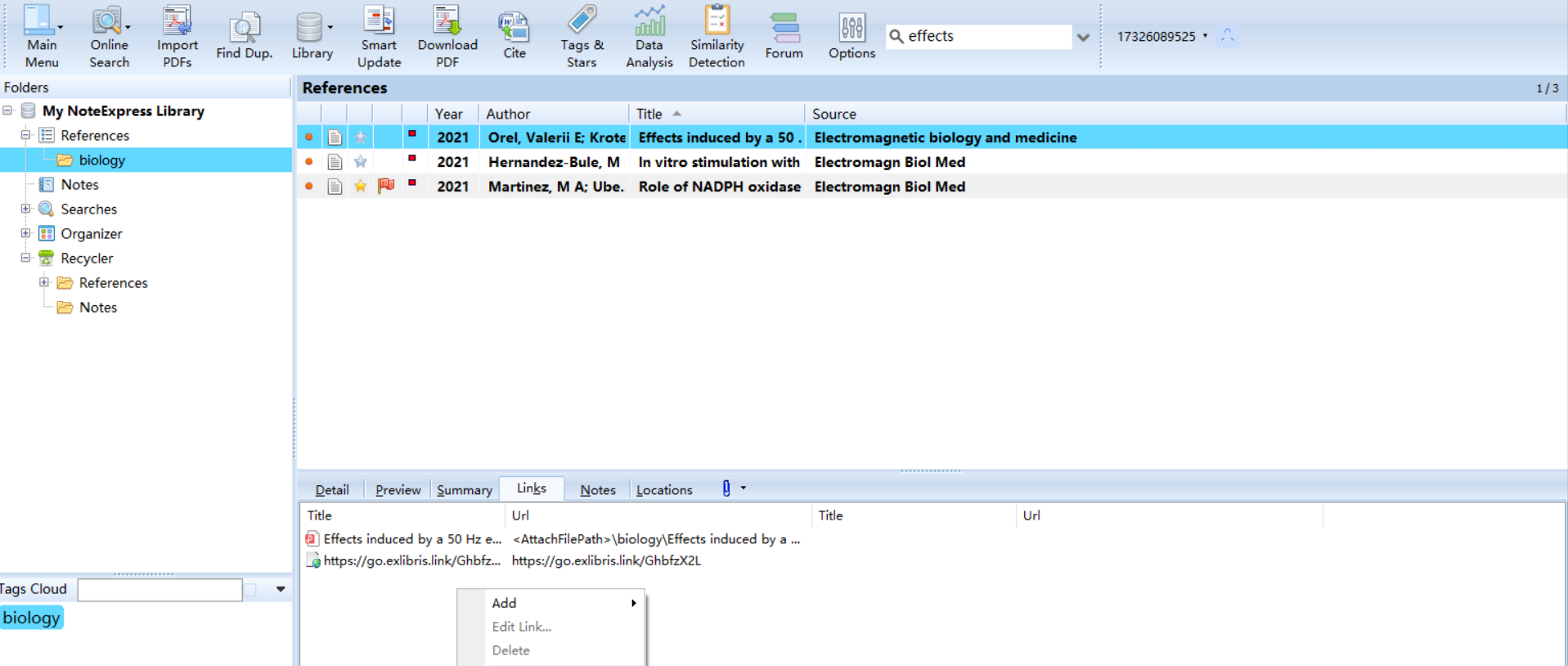The image size is (1568, 666).
Task: Switch to the Locations tab
Action: coord(664,489)
